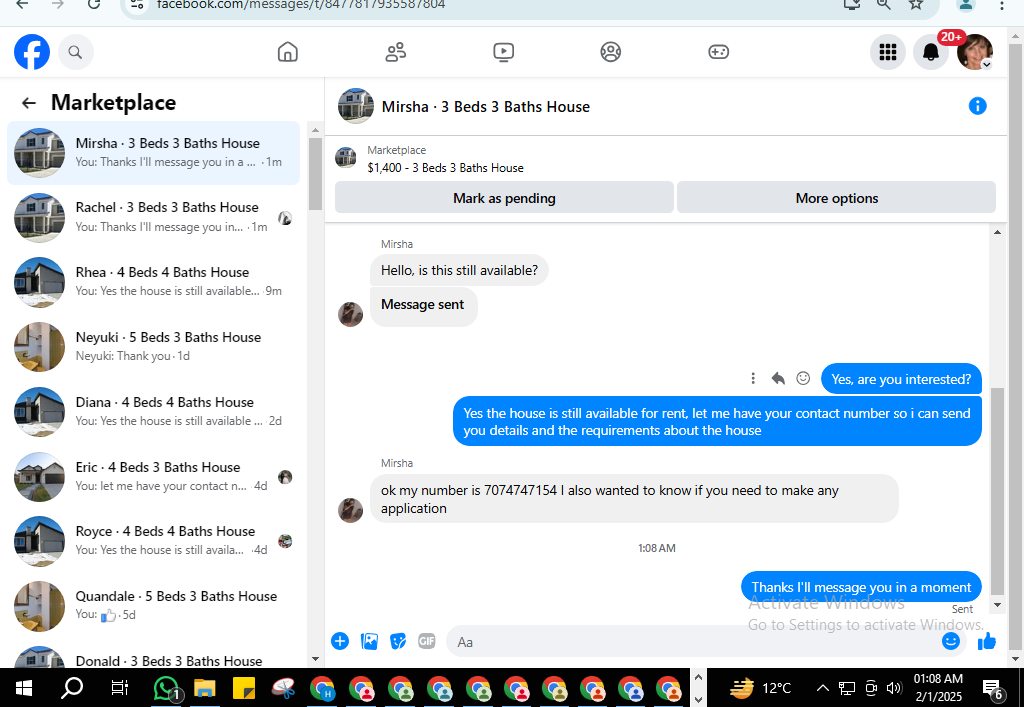The image size is (1024, 707).
Task: Click the message containing number 7074747154
Action: [634, 499]
